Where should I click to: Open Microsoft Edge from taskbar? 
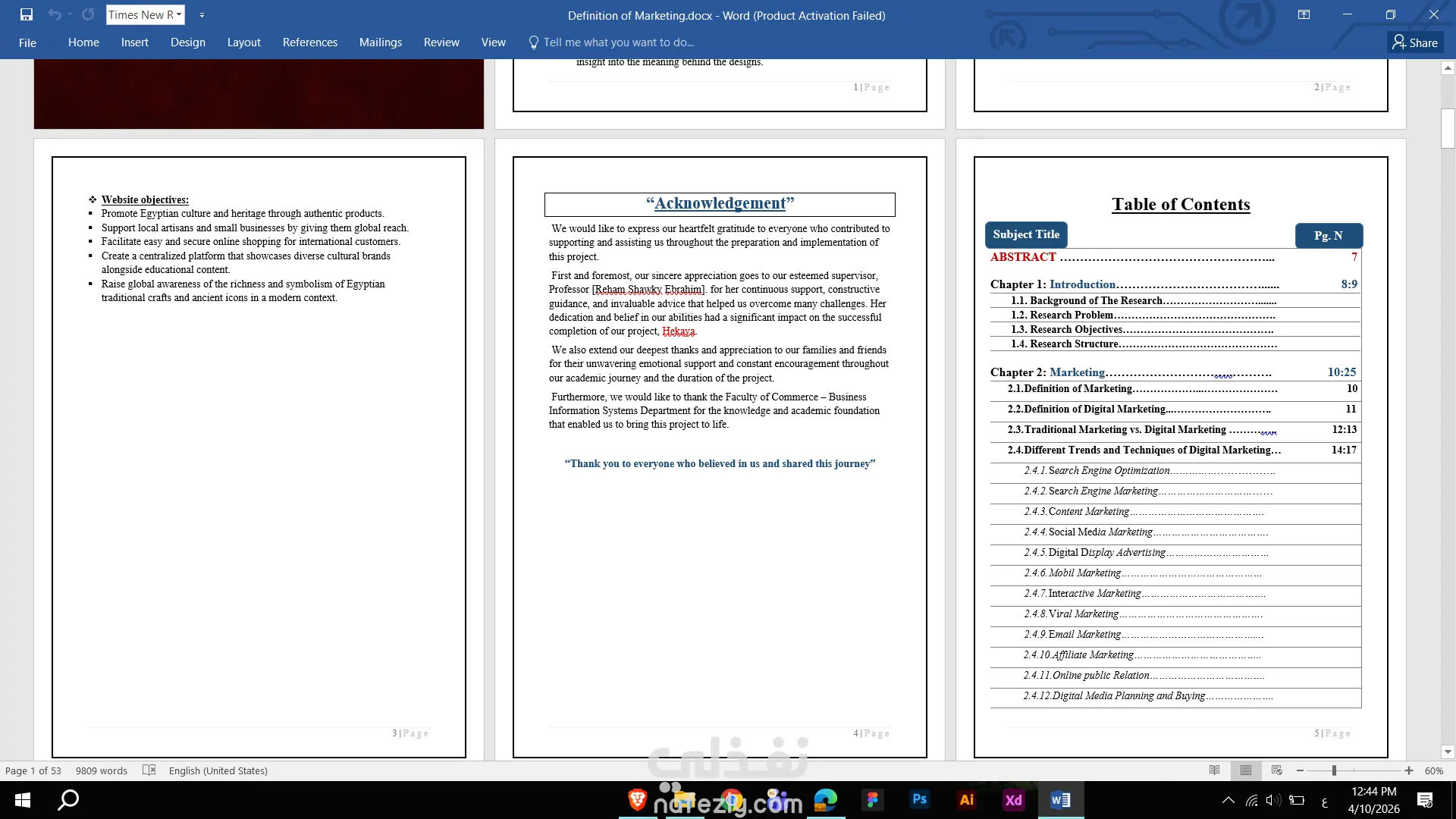pyautogui.click(x=825, y=799)
